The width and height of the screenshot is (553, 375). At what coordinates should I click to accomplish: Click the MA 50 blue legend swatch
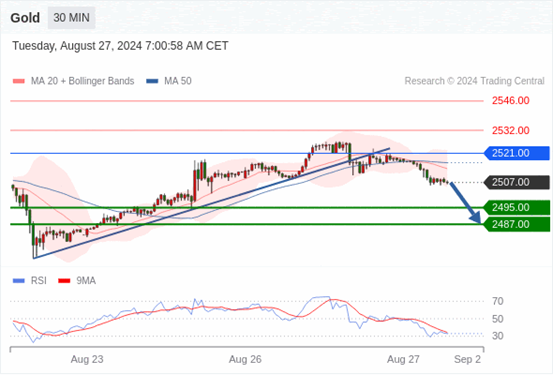pyautogui.click(x=152, y=81)
